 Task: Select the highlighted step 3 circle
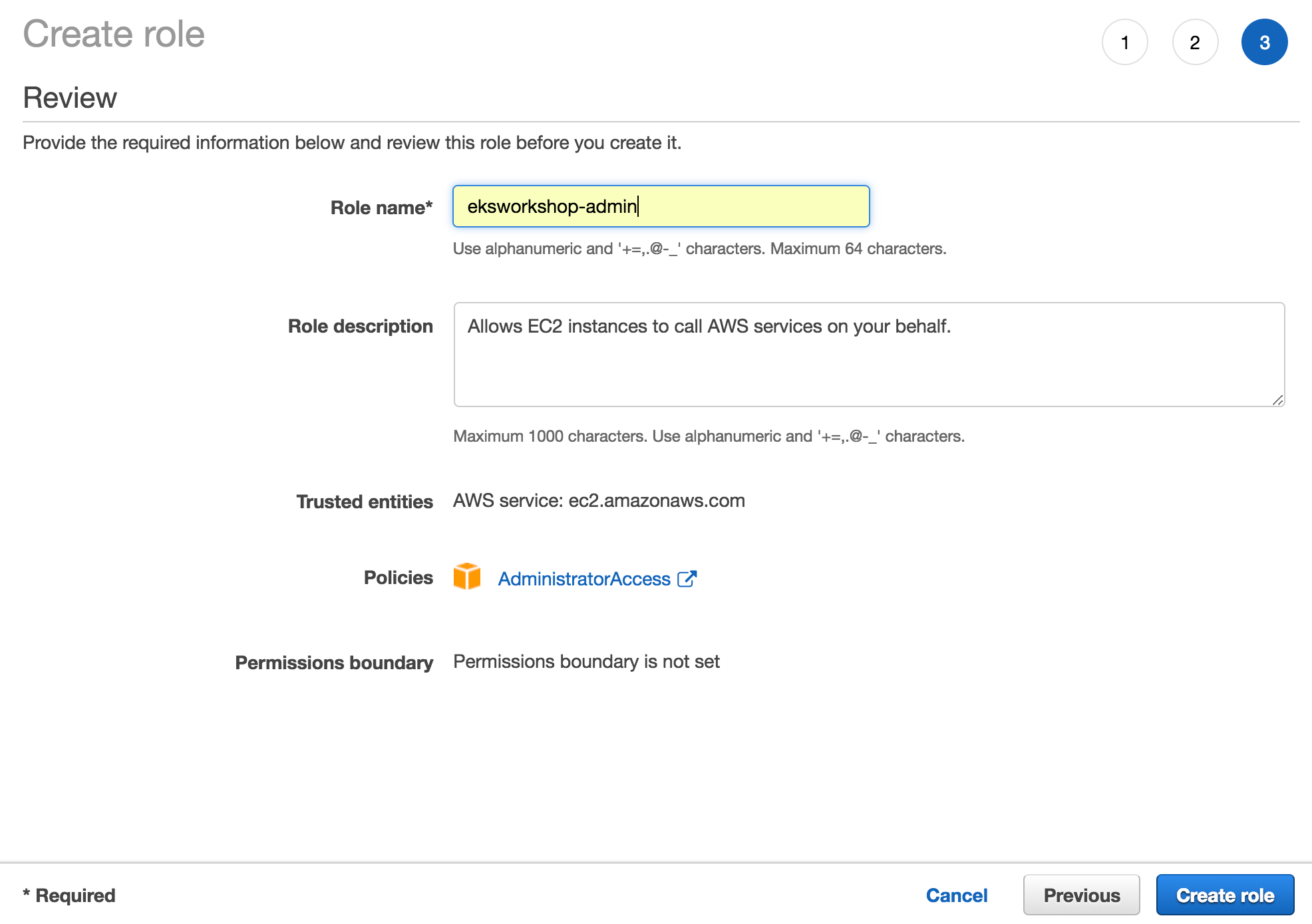click(1264, 43)
